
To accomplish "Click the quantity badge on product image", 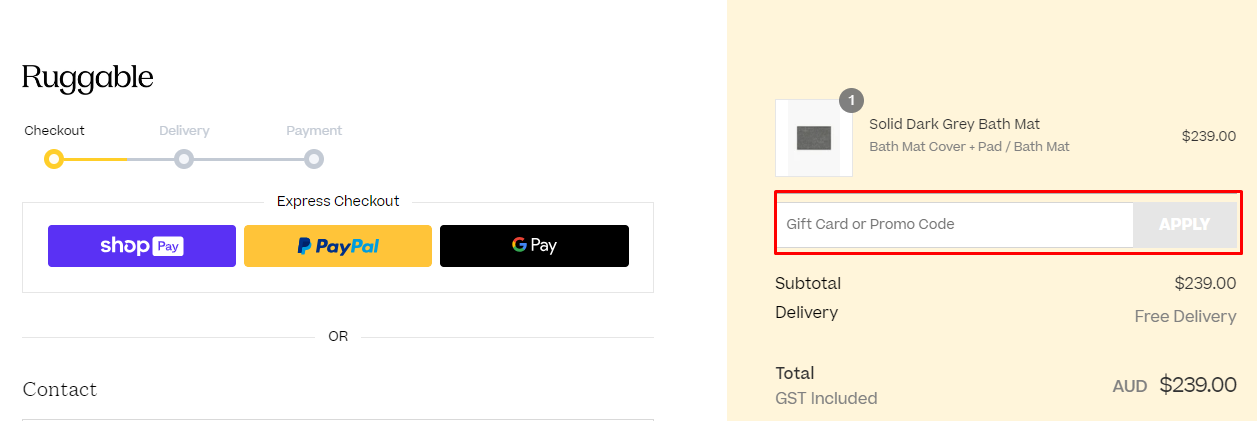I will [851, 101].
